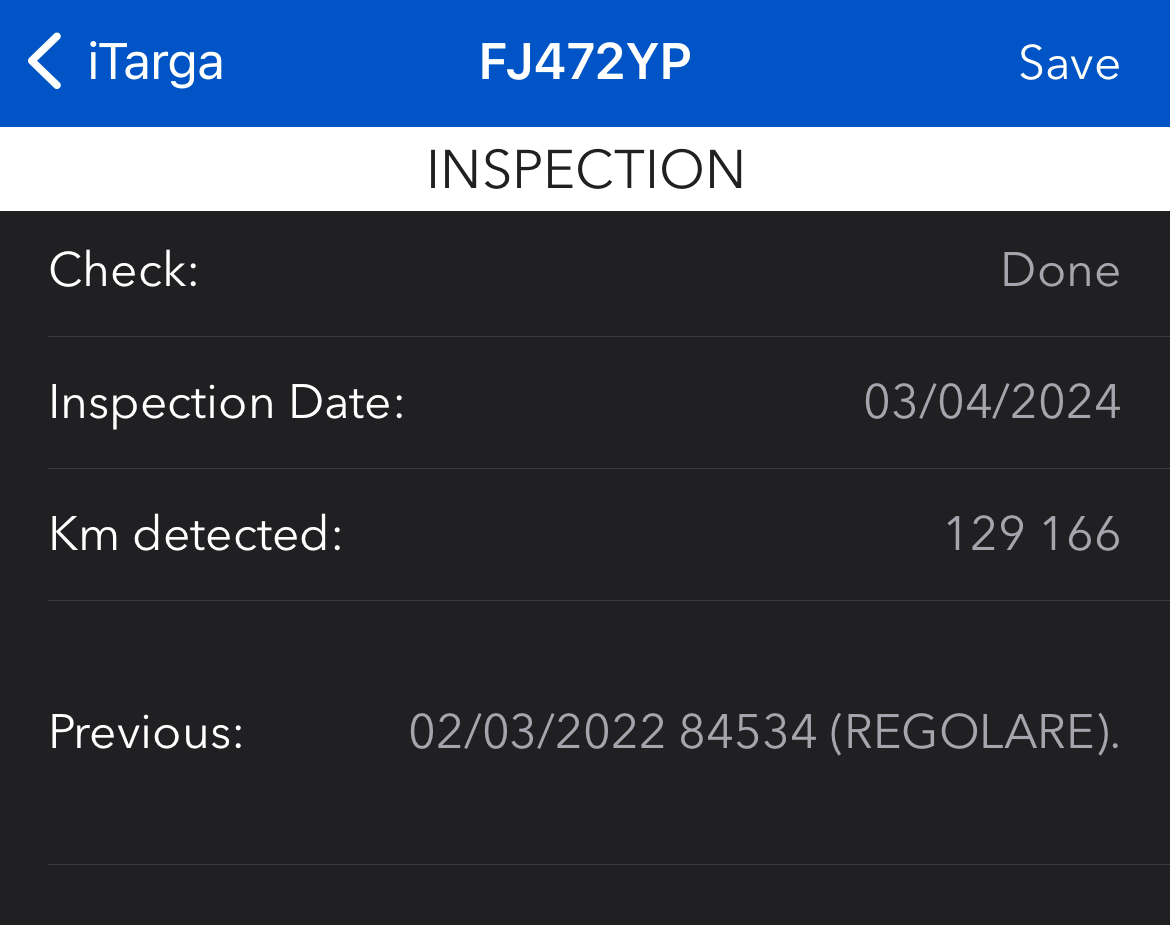The height and width of the screenshot is (925, 1170).
Task: Tap the (REGOLARE) result text
Action: 975,732
